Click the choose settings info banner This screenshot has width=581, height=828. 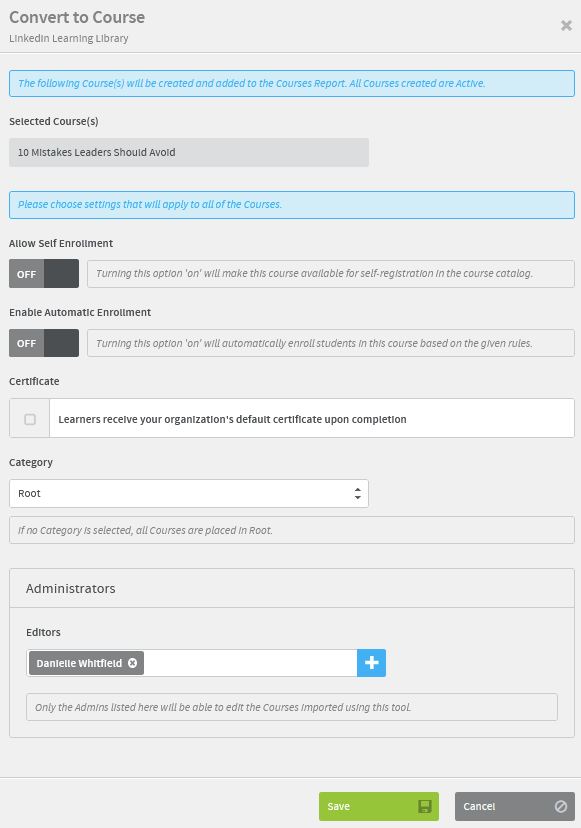(292, 205)
